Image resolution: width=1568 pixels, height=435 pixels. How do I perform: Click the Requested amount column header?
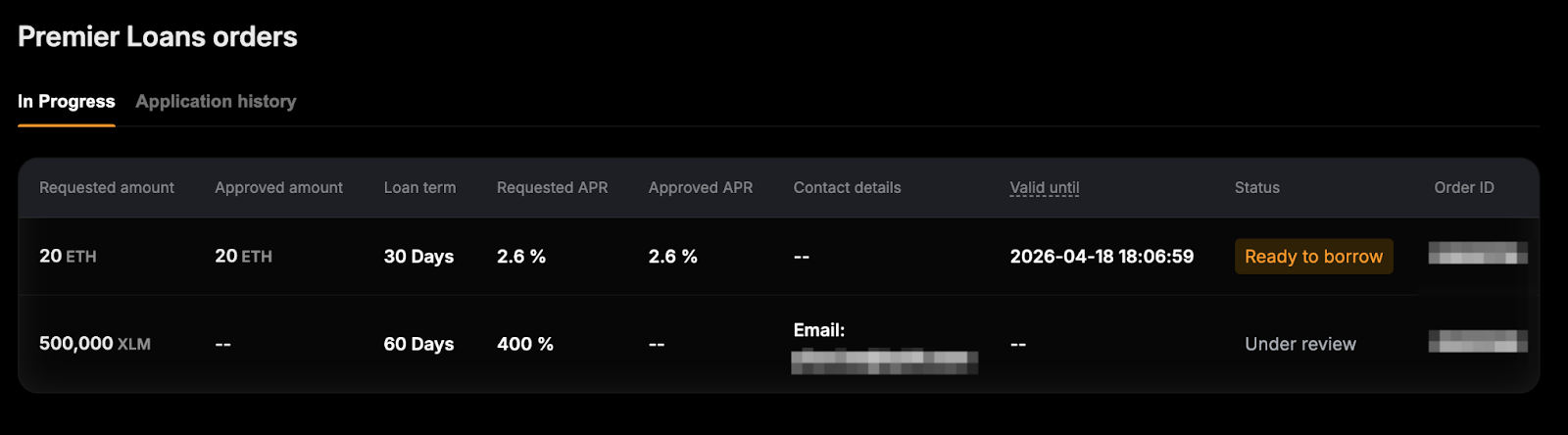click(x=107, y=188)
